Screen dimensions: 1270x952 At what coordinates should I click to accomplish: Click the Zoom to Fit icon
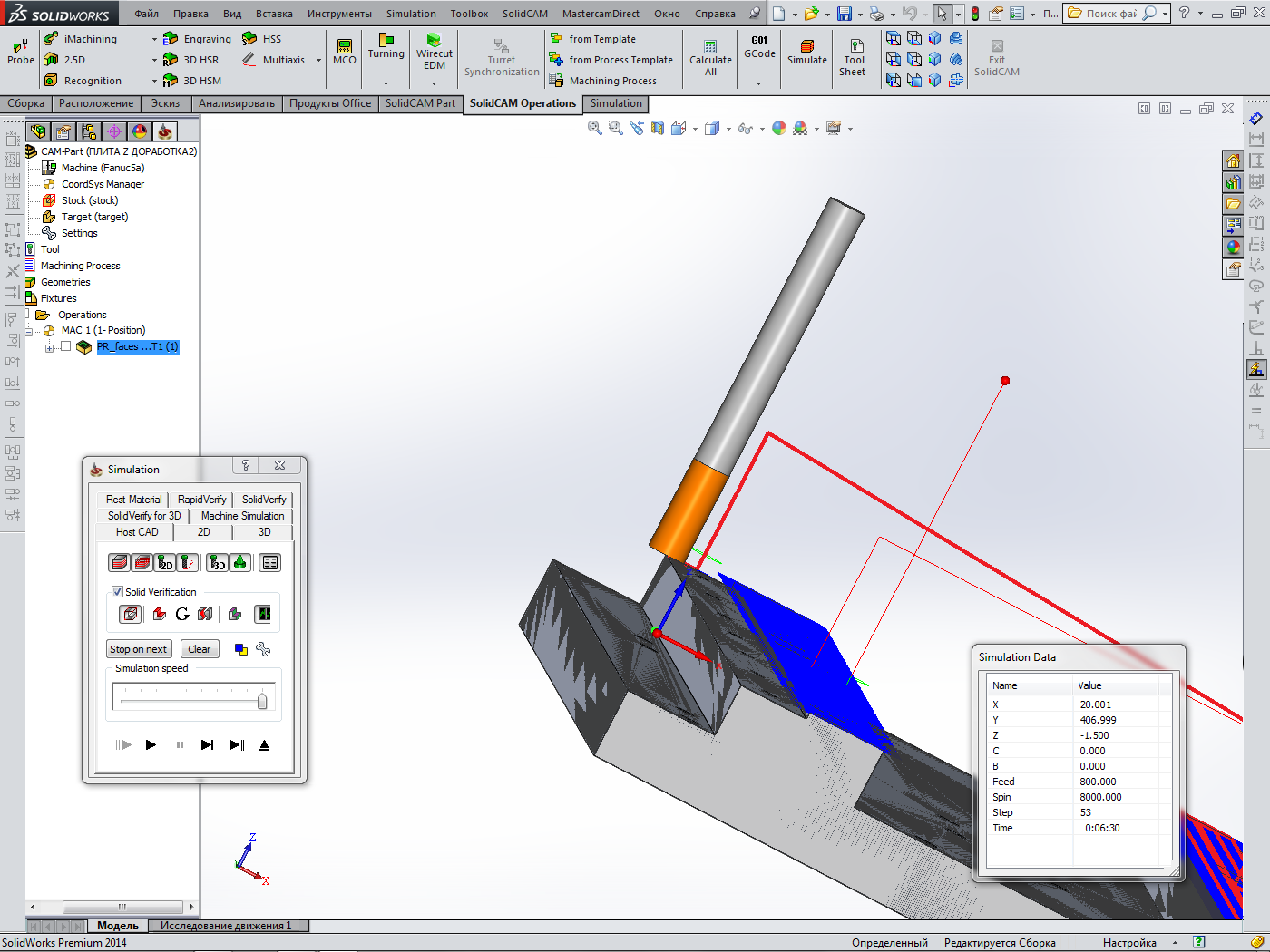tap(595, 128)
